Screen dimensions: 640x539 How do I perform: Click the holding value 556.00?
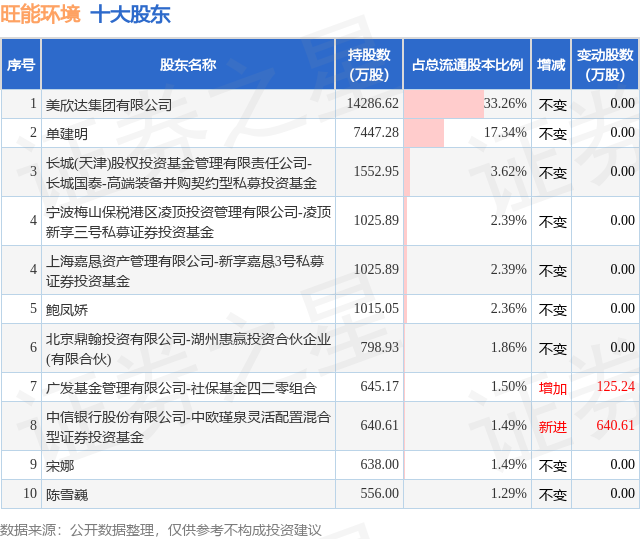pos(379,493)
